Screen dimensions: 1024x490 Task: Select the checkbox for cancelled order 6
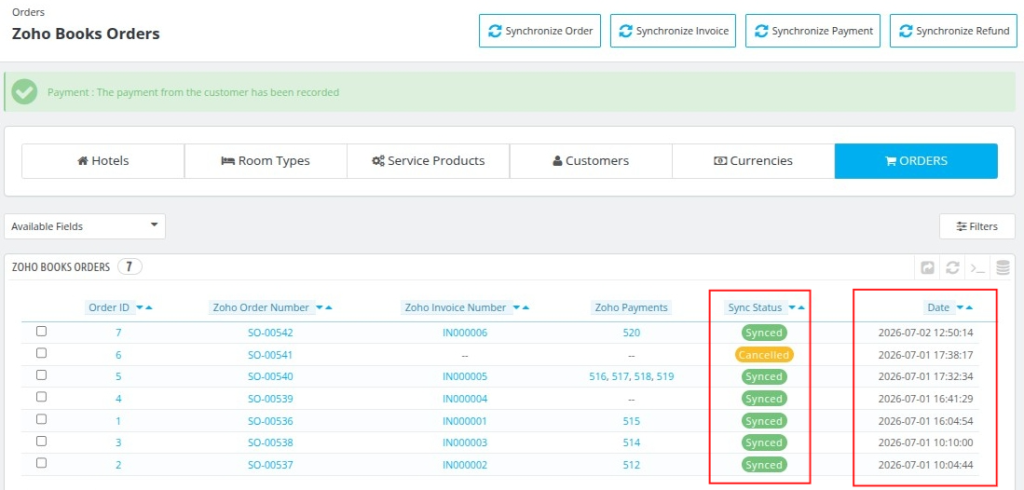tap(41, 353)
